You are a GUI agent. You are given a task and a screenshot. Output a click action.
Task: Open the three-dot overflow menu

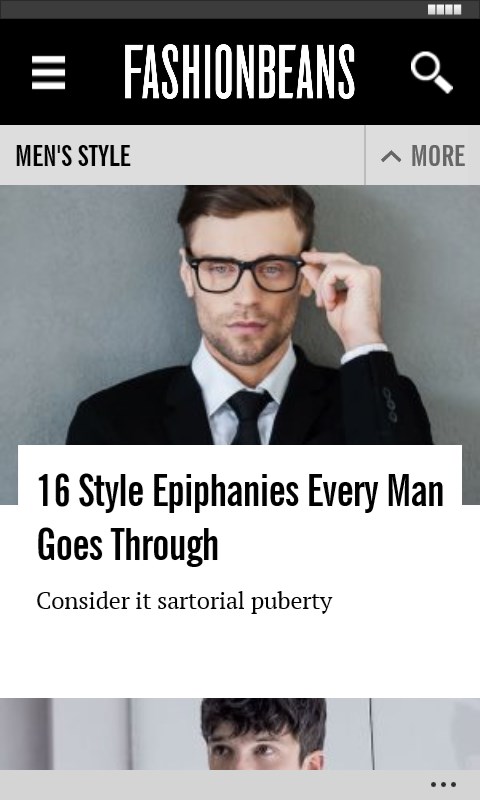[443, 785]
